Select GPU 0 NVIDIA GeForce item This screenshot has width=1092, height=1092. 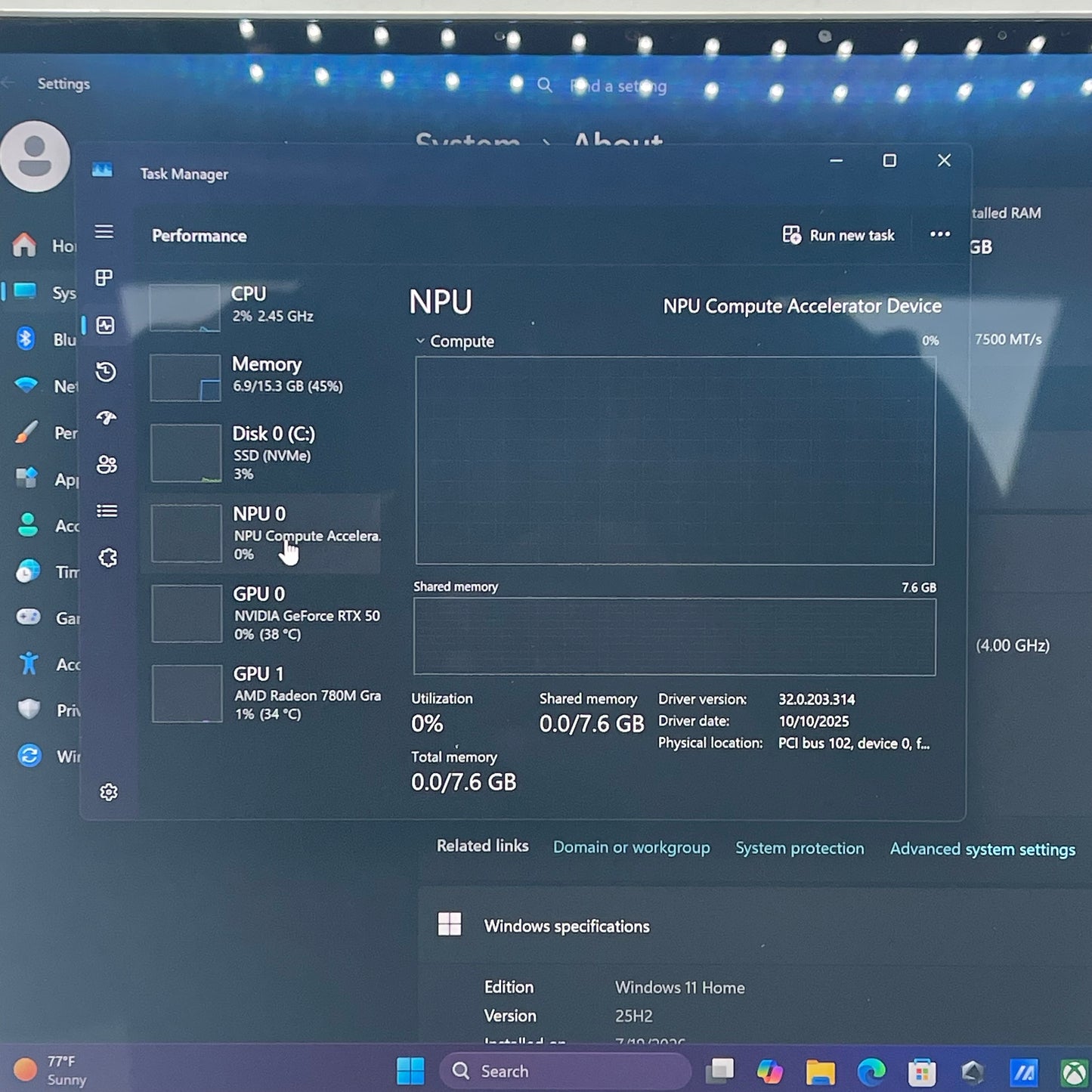pos(264,613)
